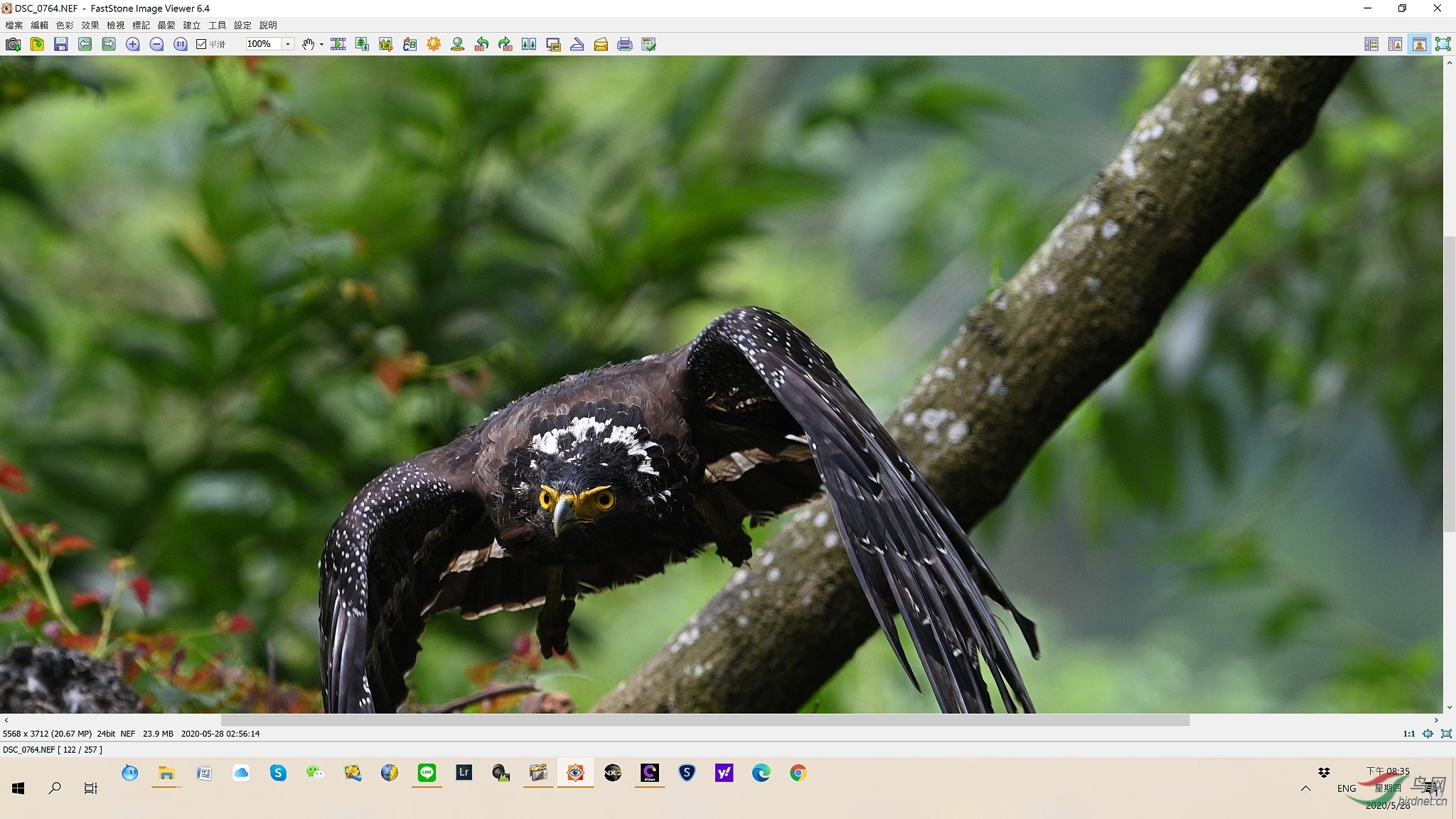Click the scroll up arrow
The width and height of the screenshot is (1456, 819).
click(x=1450, y=63)
